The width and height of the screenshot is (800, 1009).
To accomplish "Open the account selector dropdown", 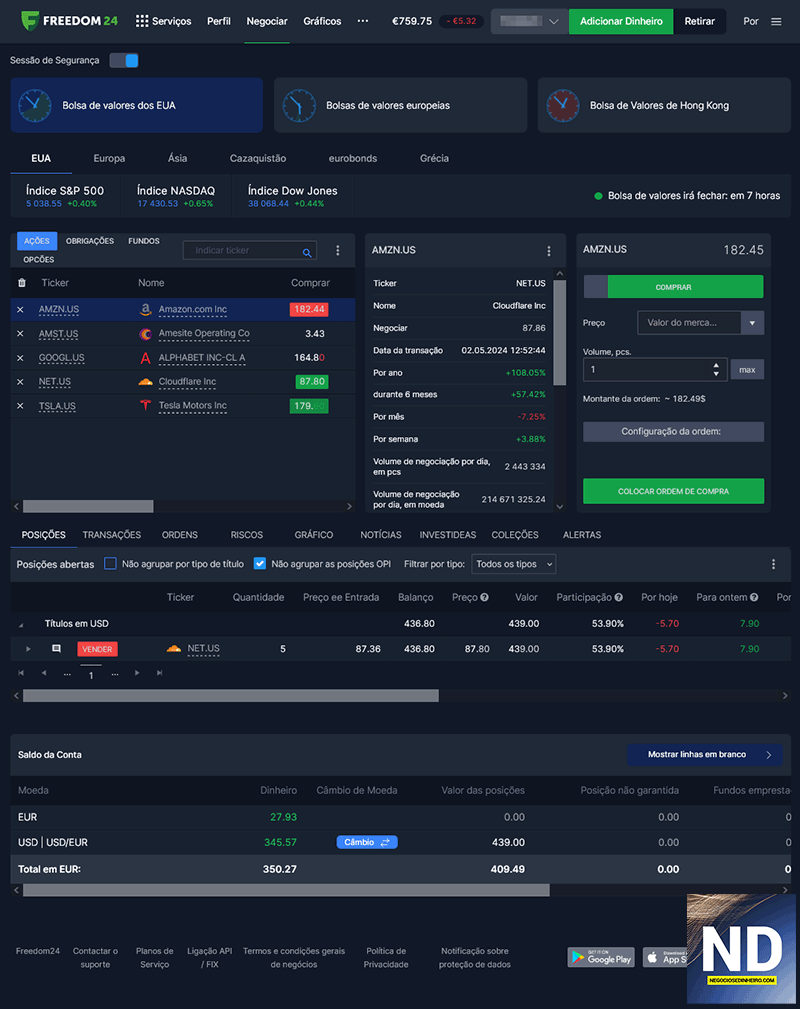I will pyautogui.click(x=529, y=21).
